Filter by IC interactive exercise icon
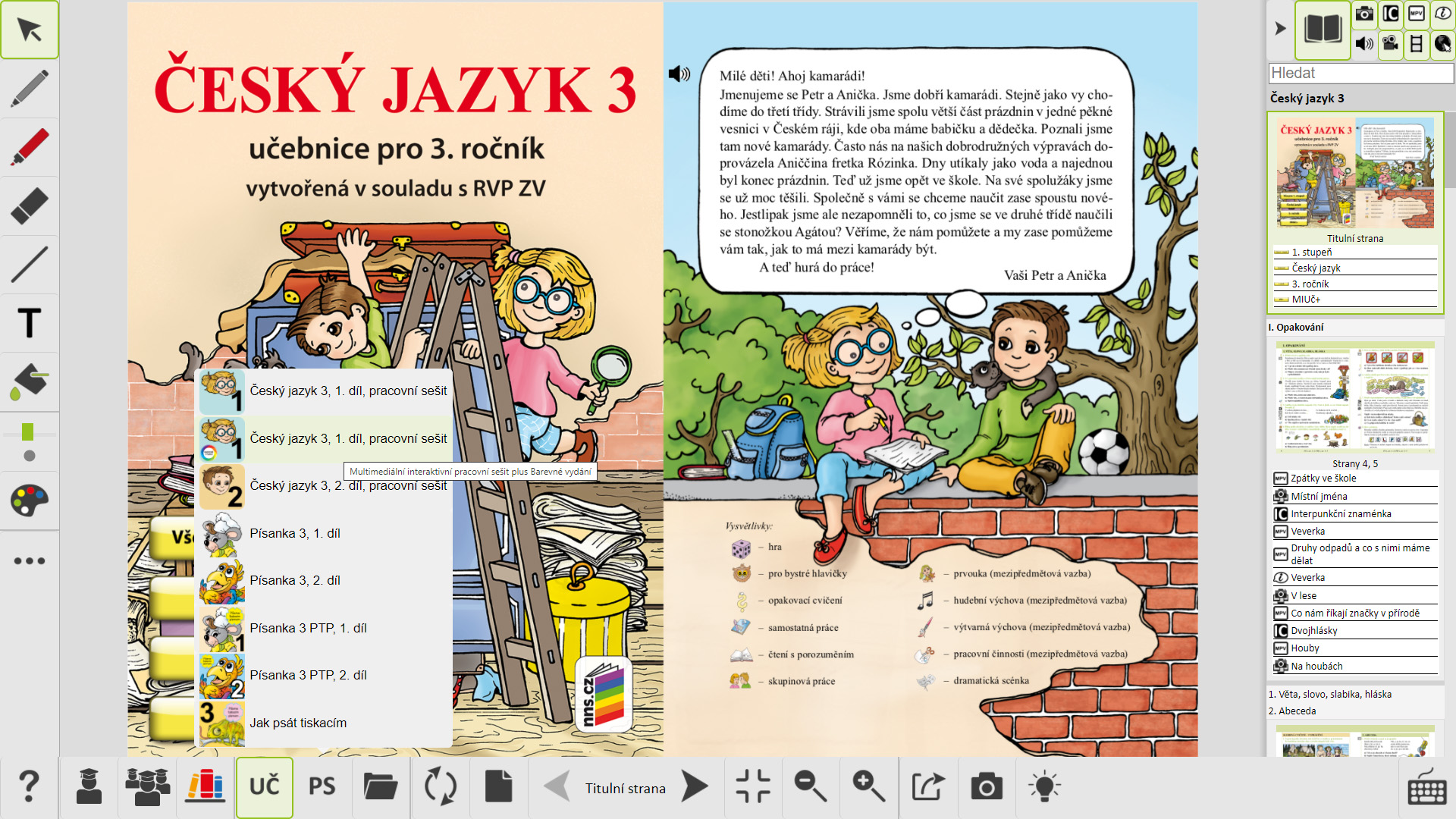Screen dimensions: 1456x819 click(1391, 14)
